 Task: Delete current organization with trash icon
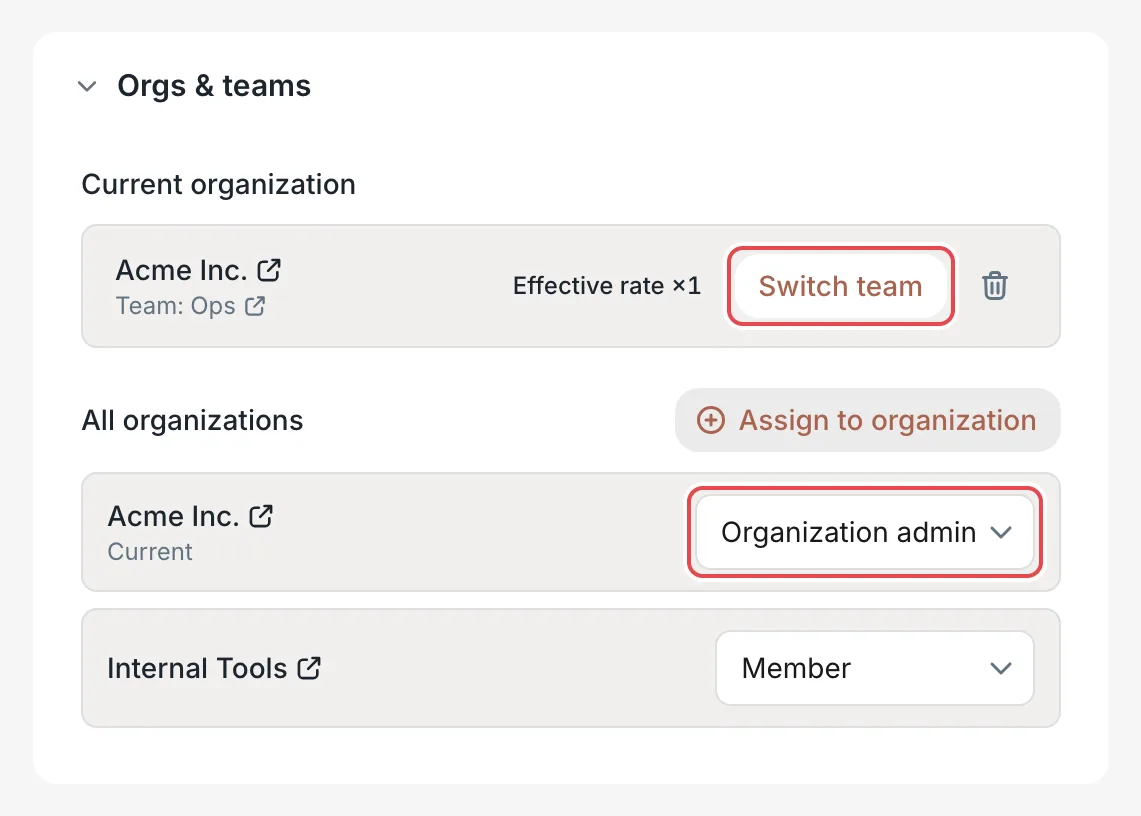[x=995, y=286]
